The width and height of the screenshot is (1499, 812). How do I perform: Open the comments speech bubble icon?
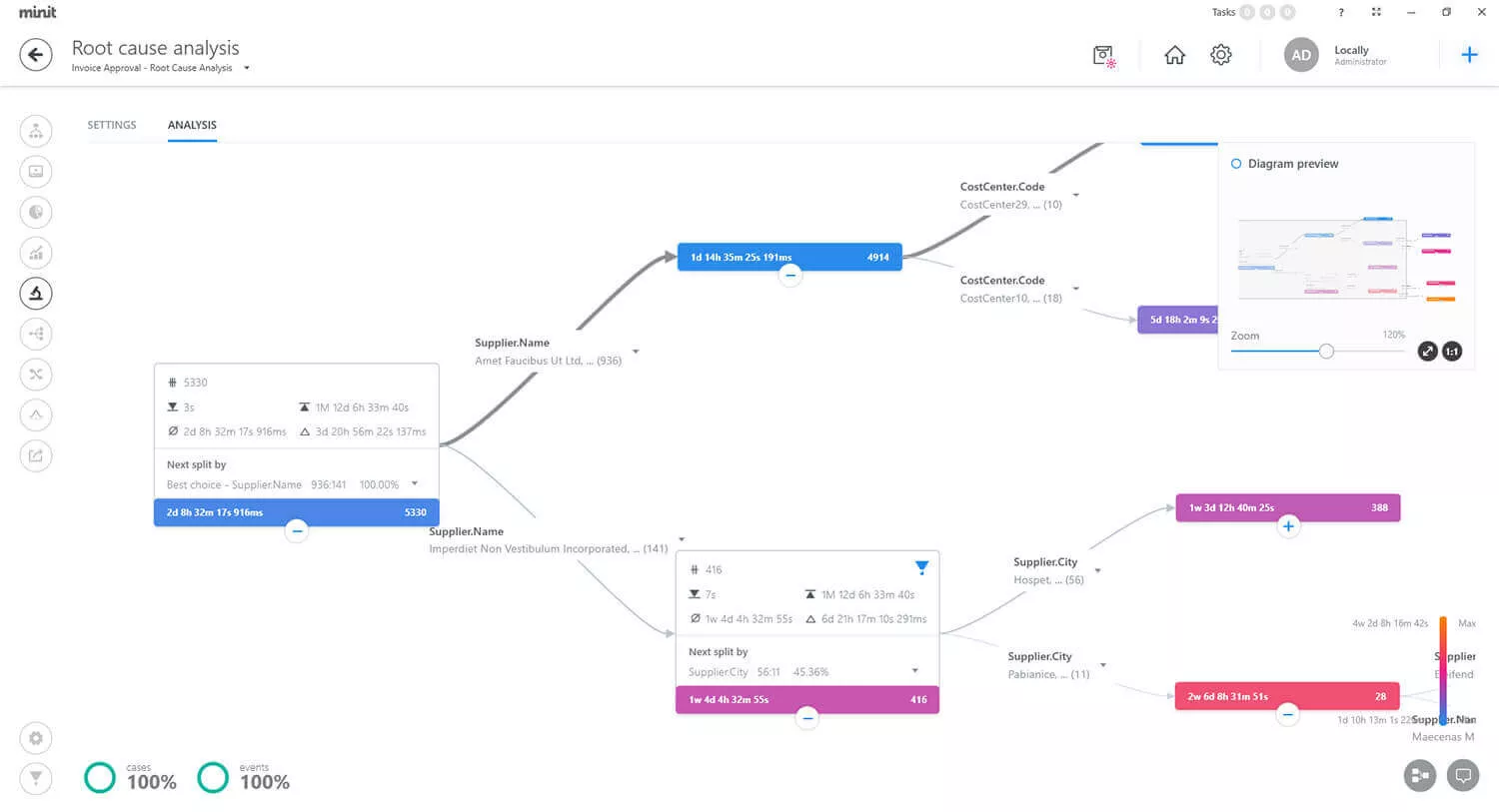pyautogui.click(x=1463, y=775)
